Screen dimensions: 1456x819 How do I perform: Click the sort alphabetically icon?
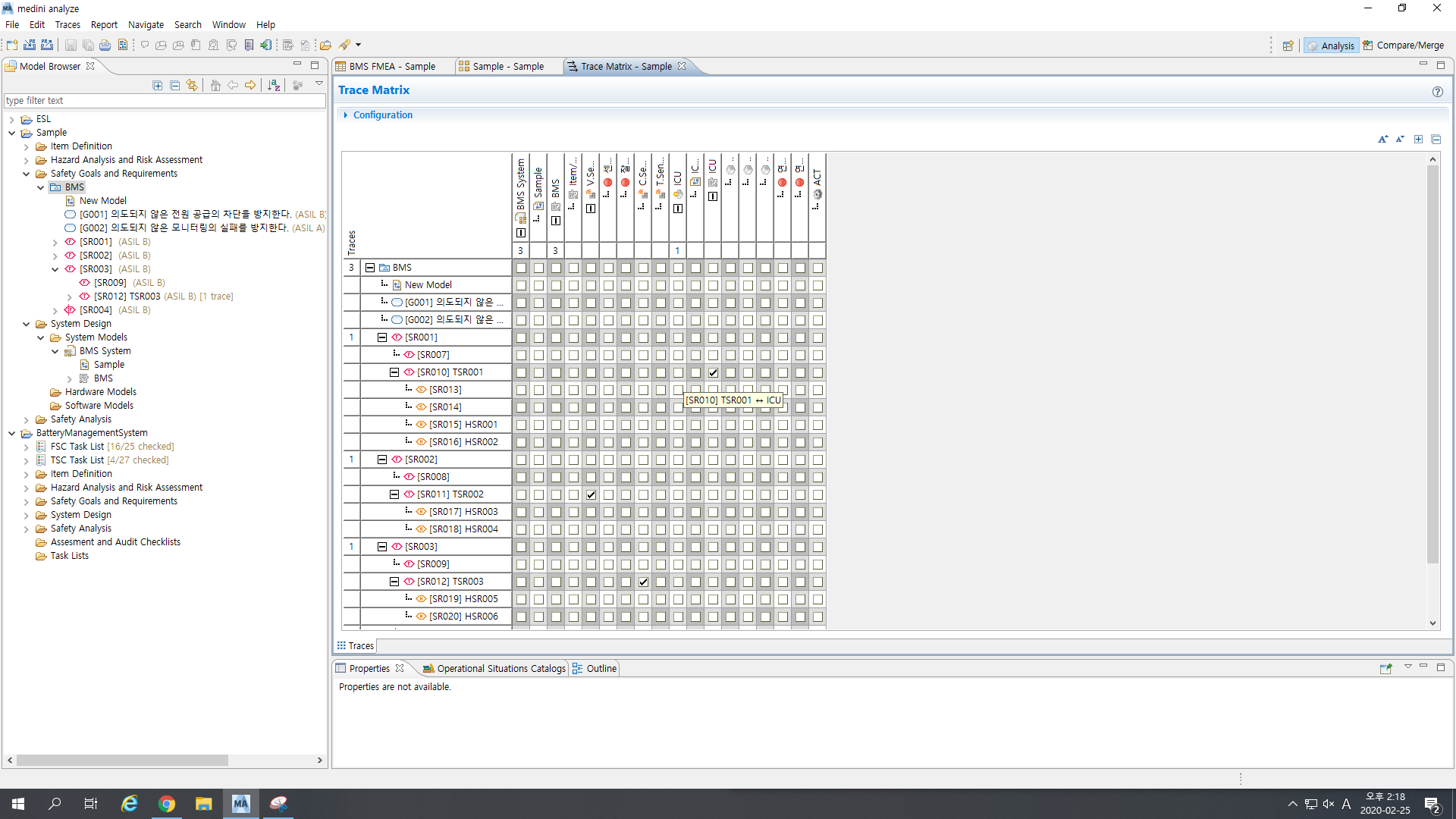[x=275, y=86]
